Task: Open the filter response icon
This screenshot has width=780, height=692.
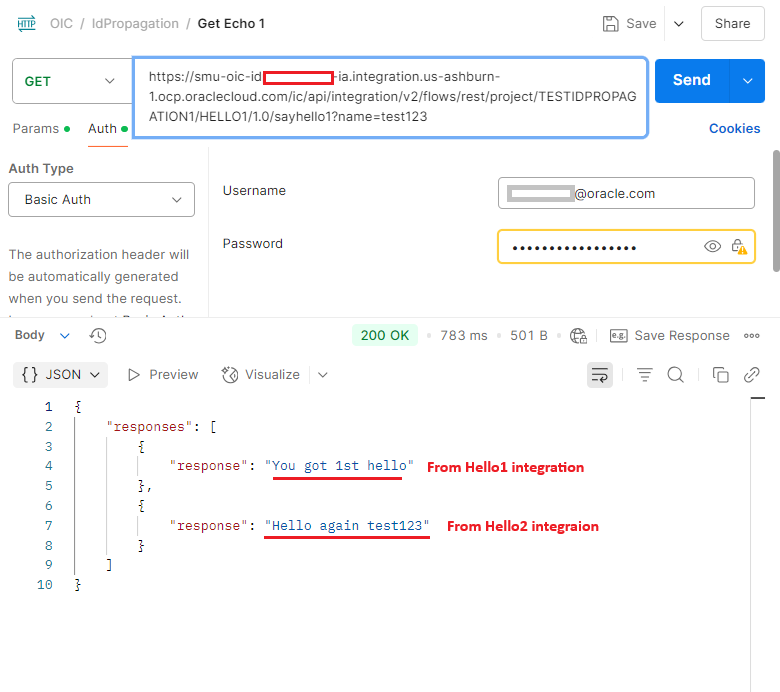Action: [x=645, y=375]
